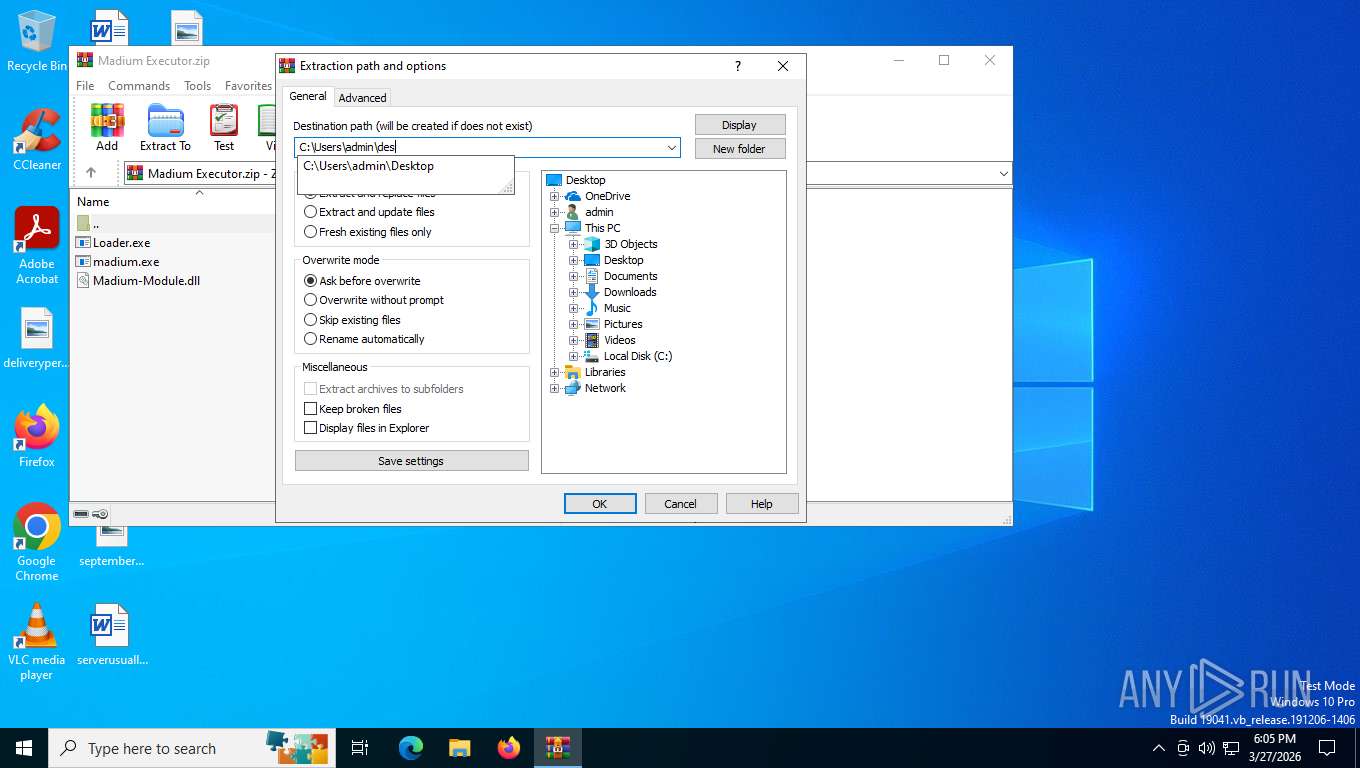Click the Add toolbar icon in WinRAR
The width and height of the screenshot is (1360, 768).
tap(107, 127)
